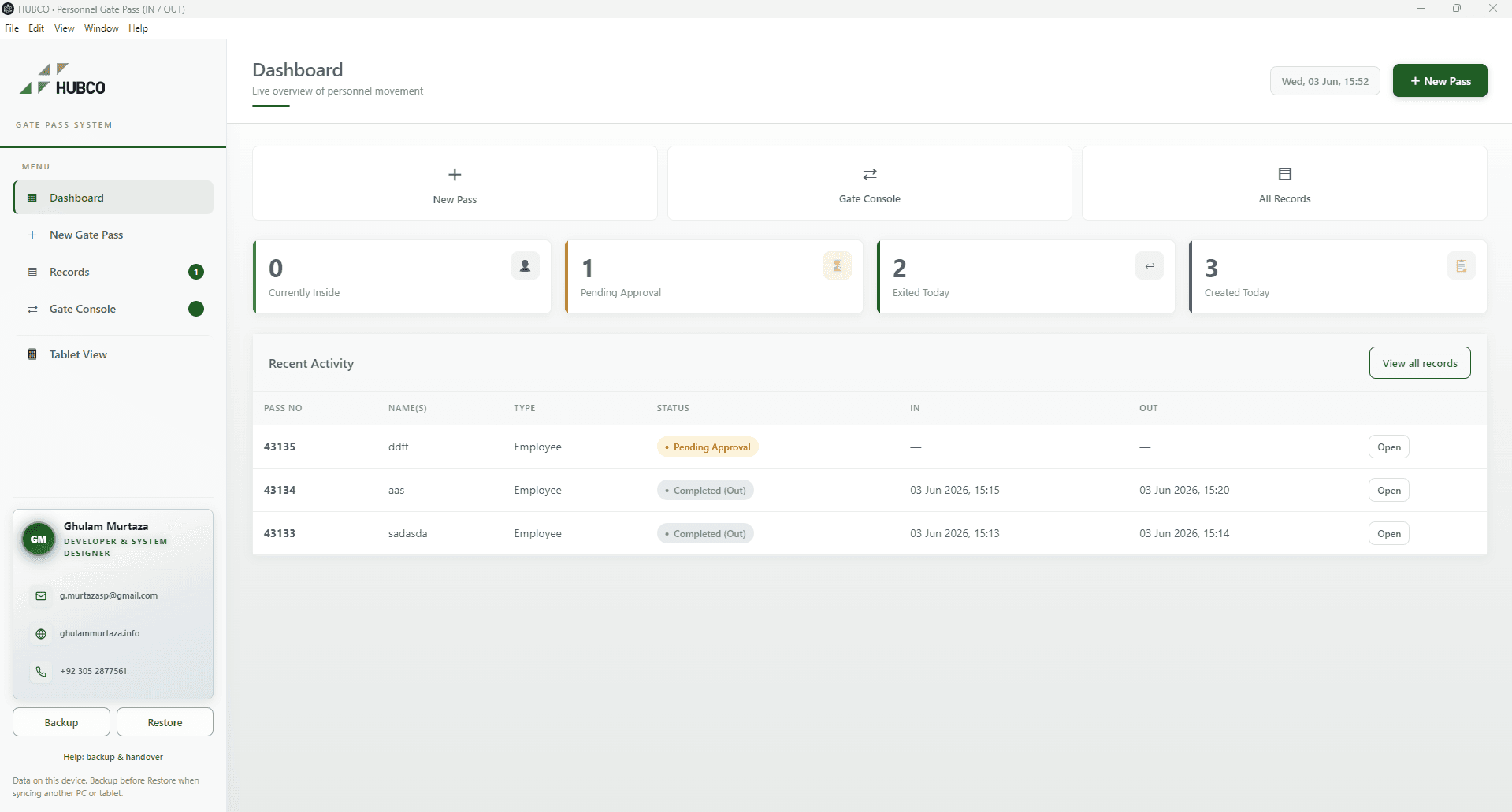Open Dashboard from the sidebar menu
The width and height of the screenshot is (1512, 812).
(113, 198)
